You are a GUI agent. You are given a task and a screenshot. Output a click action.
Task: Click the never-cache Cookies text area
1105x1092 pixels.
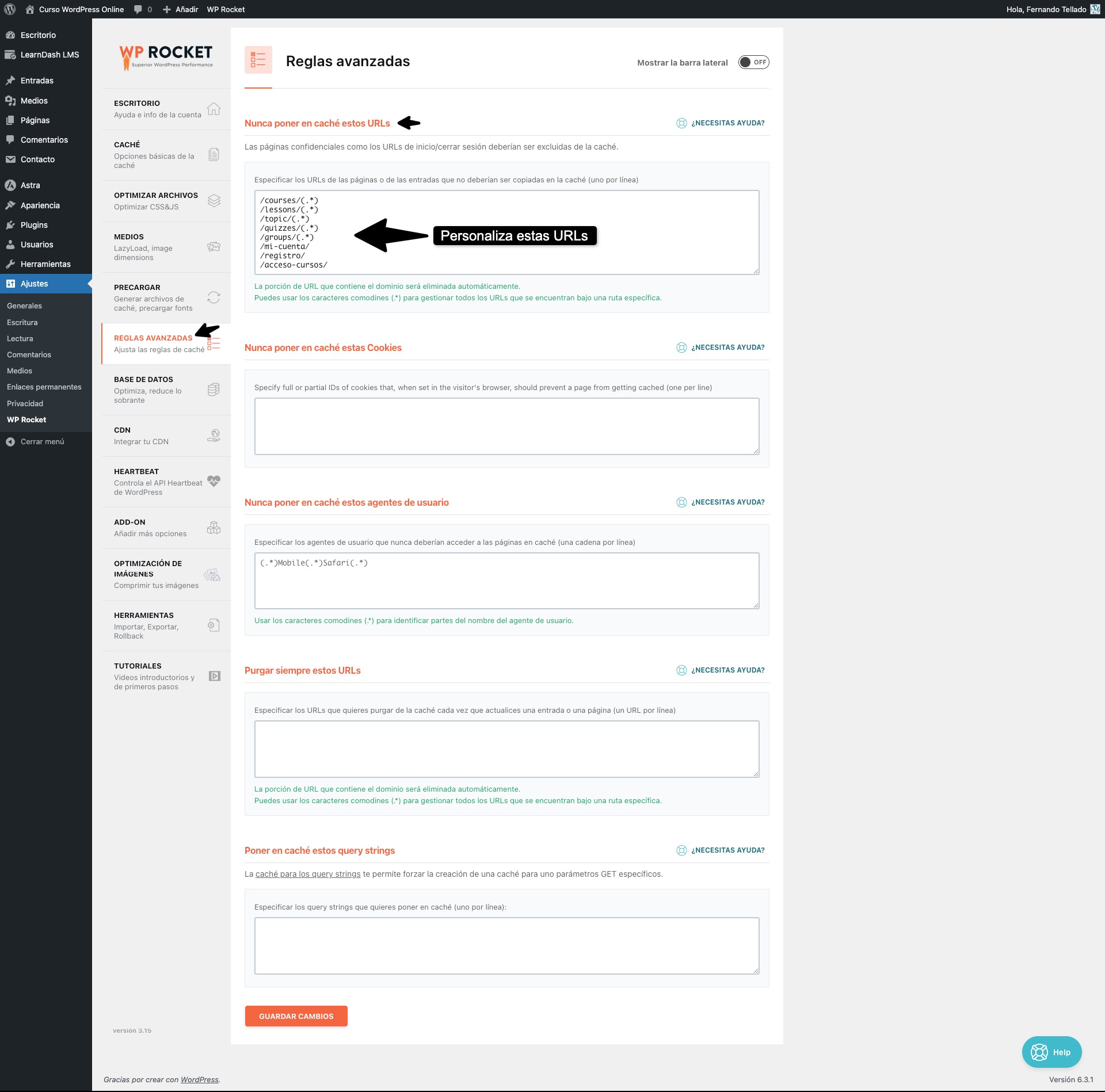pos(506,426)
